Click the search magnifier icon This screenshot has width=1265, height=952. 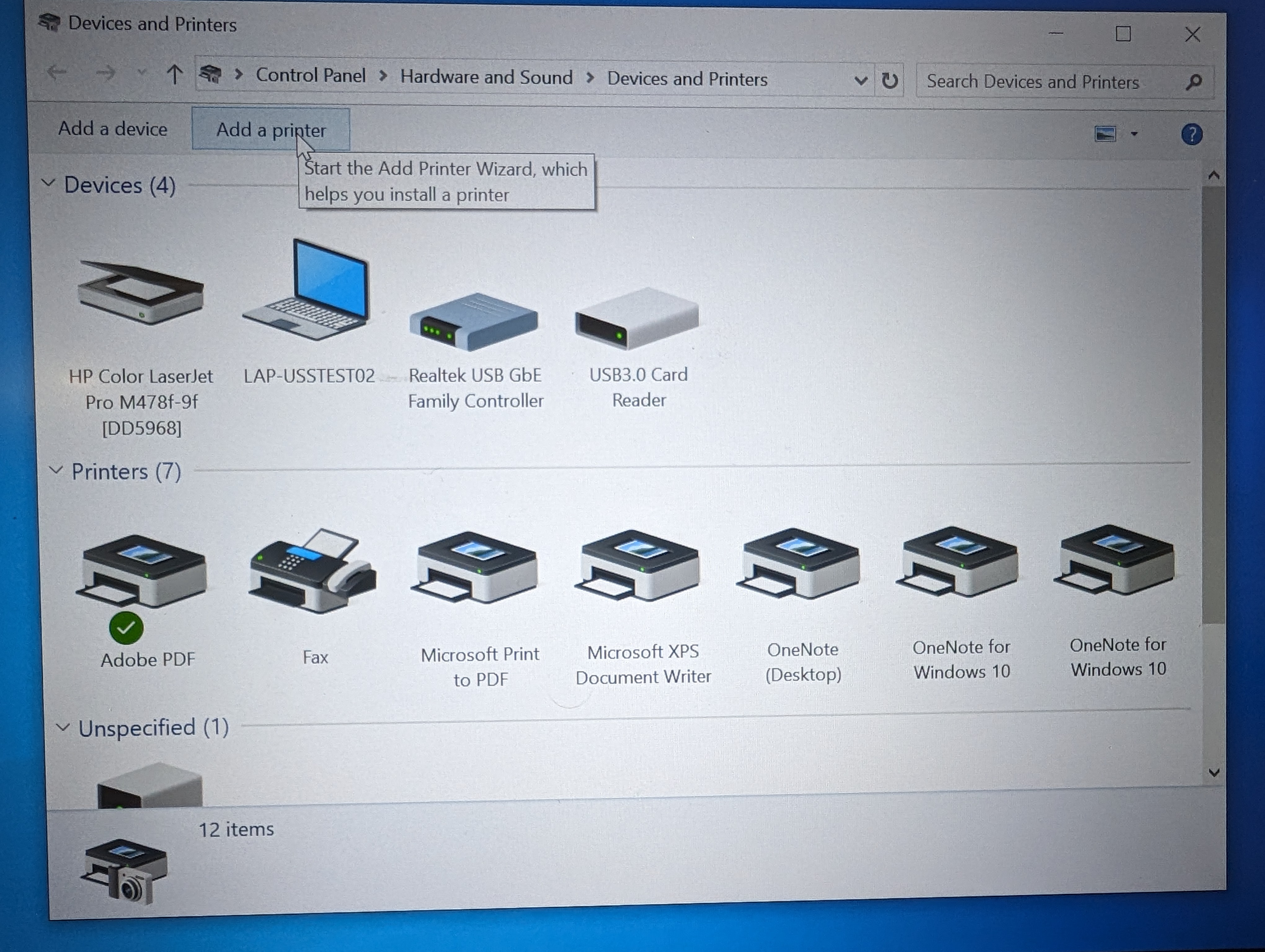[x=1193, y=82]
